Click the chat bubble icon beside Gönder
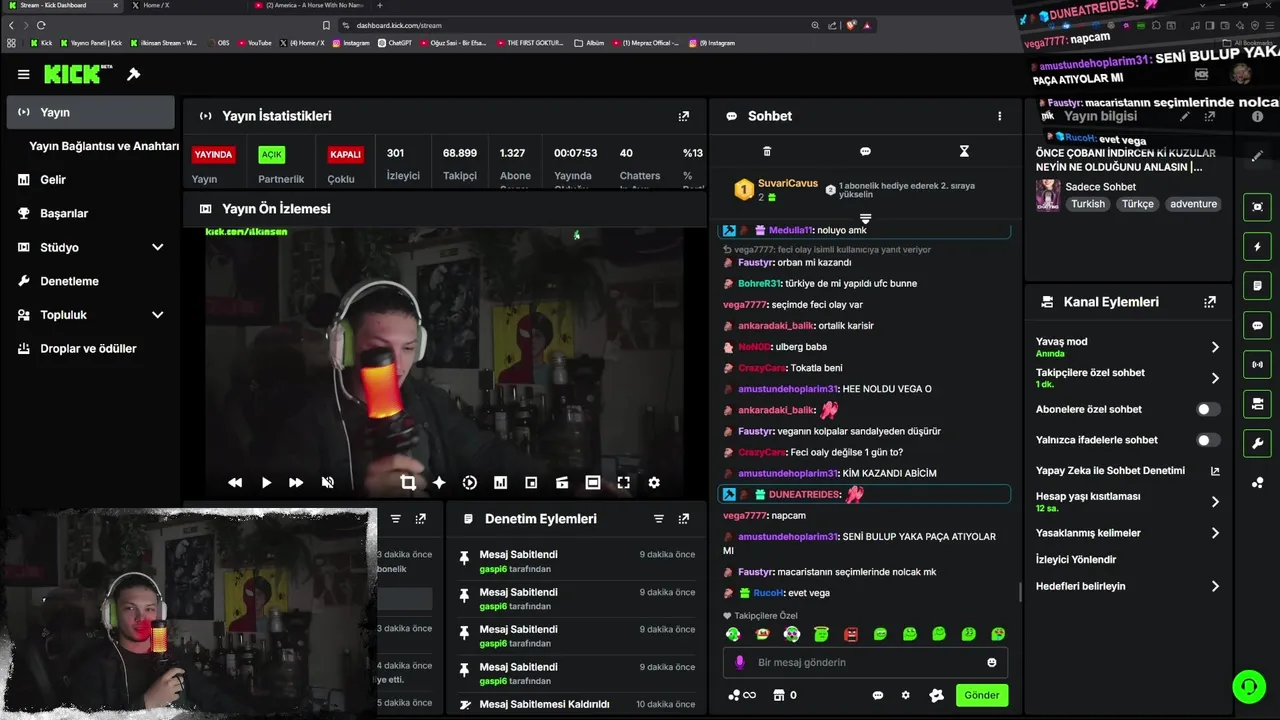This screenshot has width=1280, height=720. coord(878,695)
